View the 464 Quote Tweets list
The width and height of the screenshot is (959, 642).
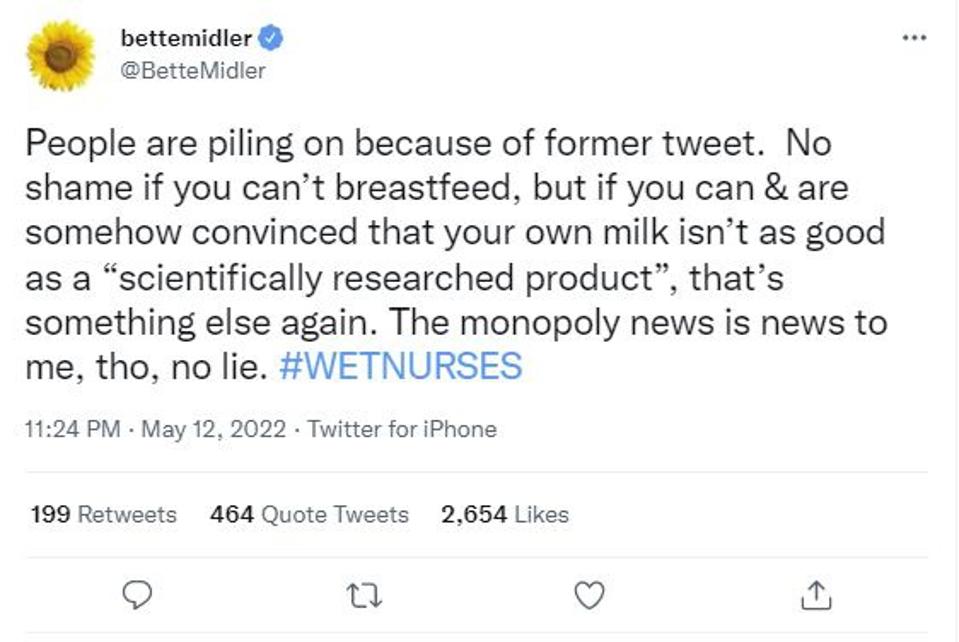(309, 514)
